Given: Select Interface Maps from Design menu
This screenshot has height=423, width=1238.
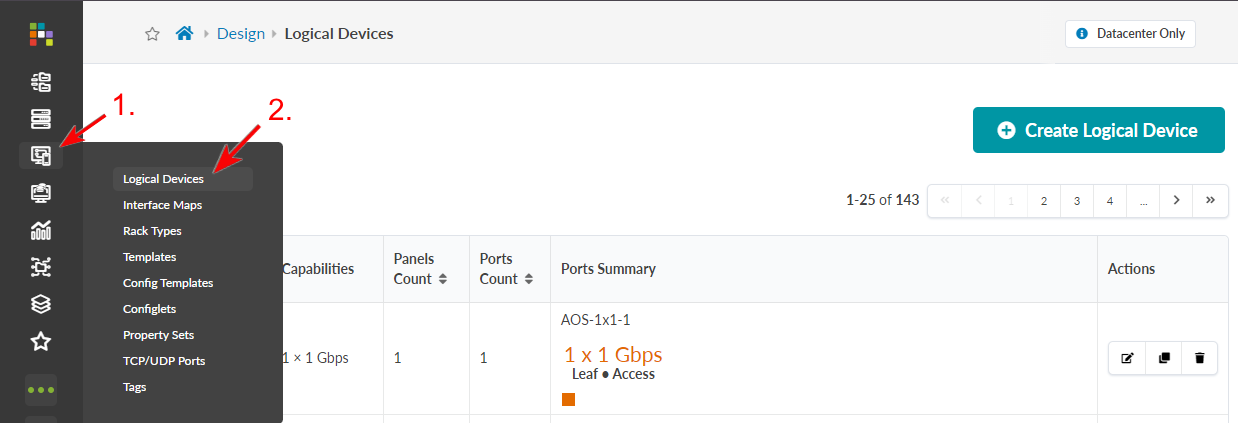Looking at the screenshot, I should 162,205.
